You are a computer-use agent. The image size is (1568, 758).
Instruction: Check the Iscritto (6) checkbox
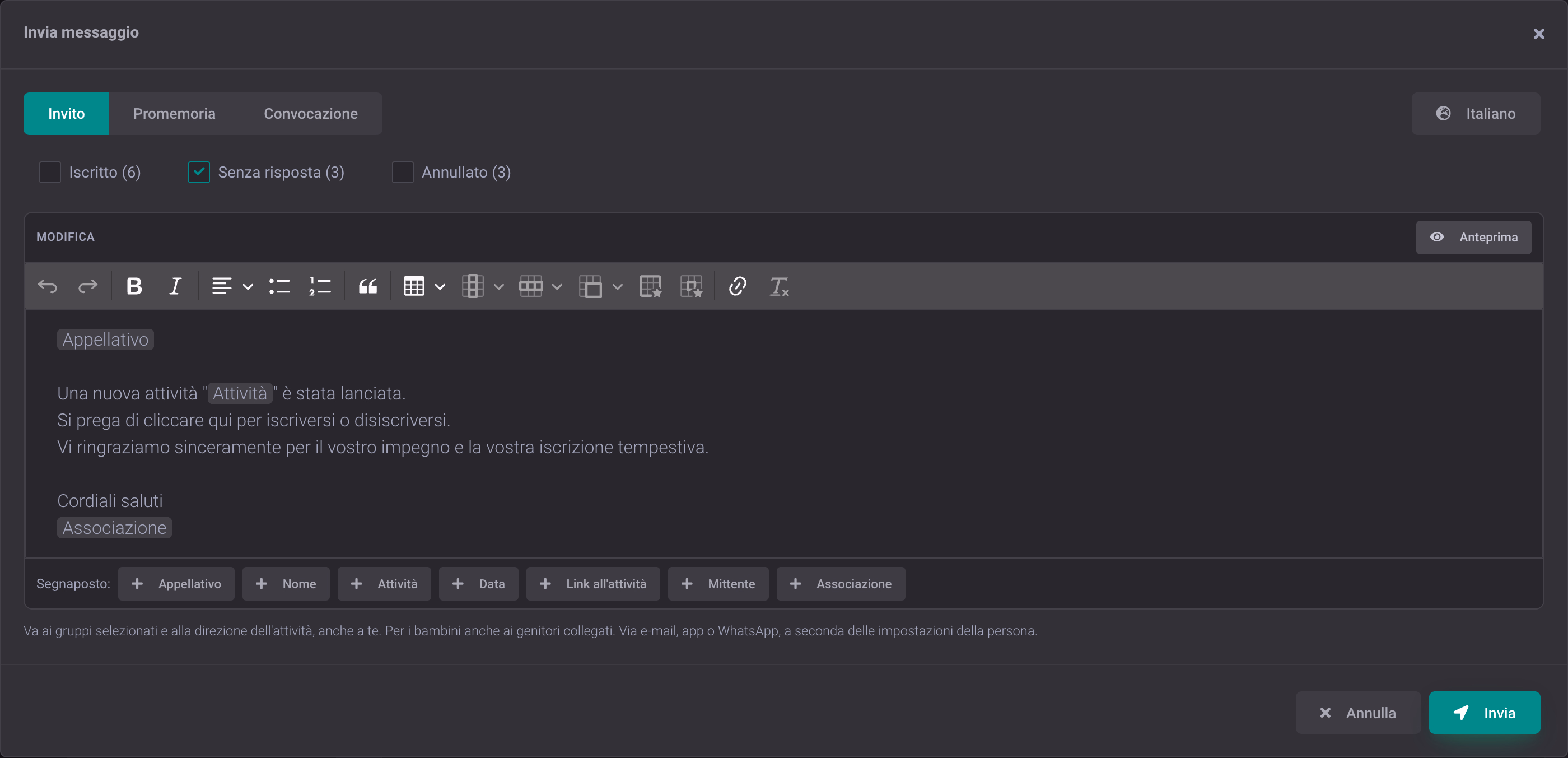click(50, 173)
